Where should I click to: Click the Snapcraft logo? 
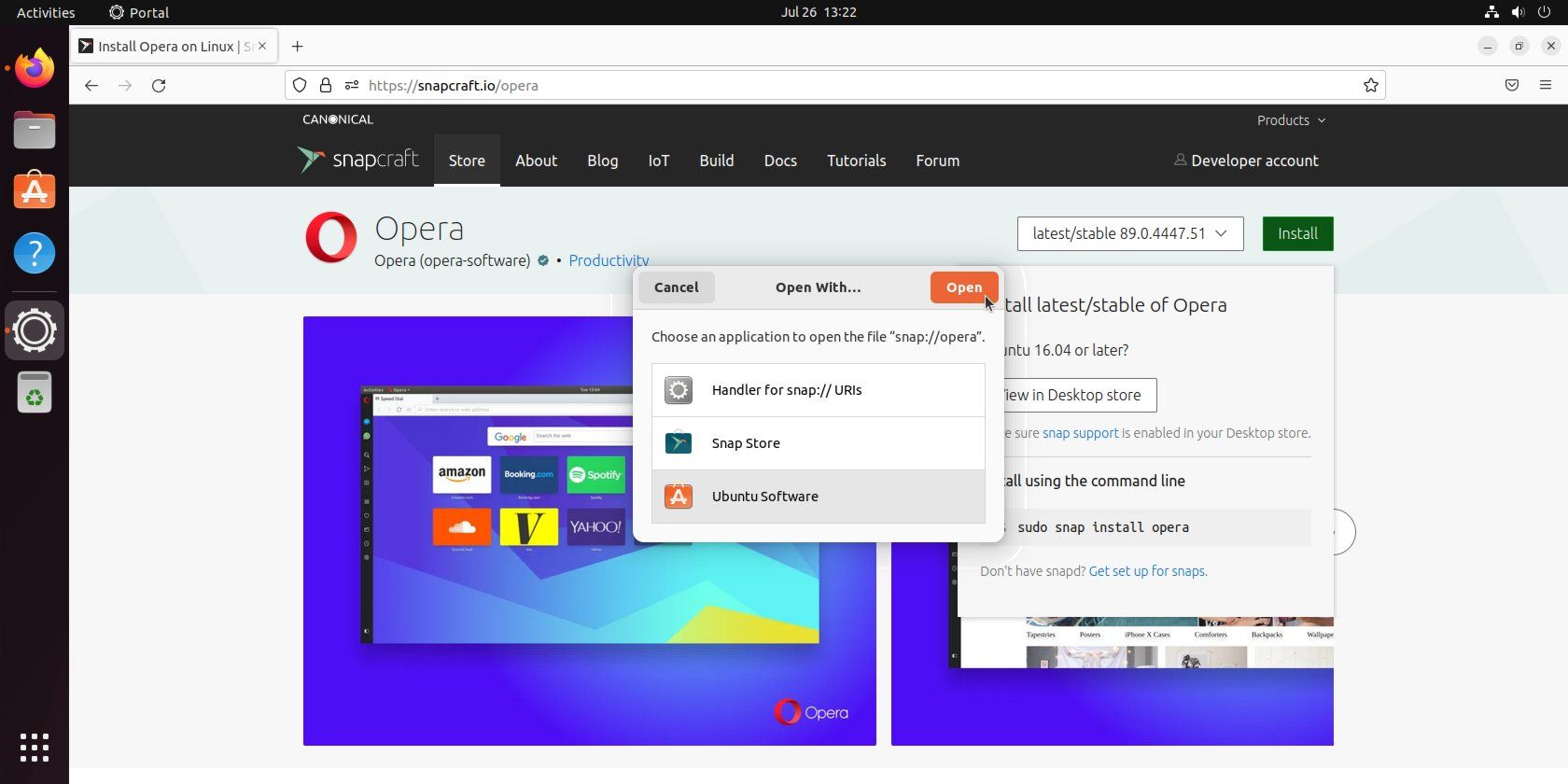click(357, 160)
